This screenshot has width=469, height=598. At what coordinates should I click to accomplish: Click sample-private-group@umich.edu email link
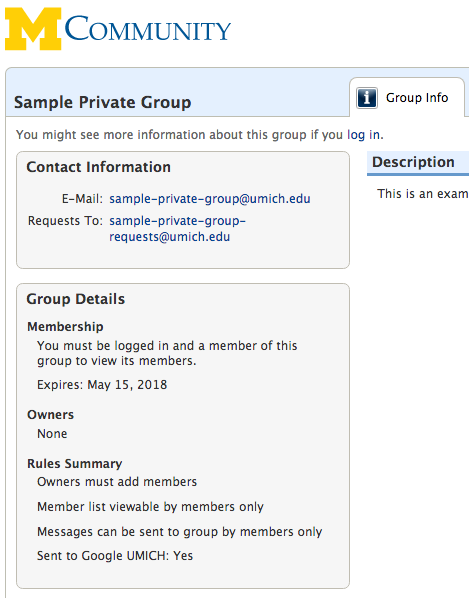[210, 199]
